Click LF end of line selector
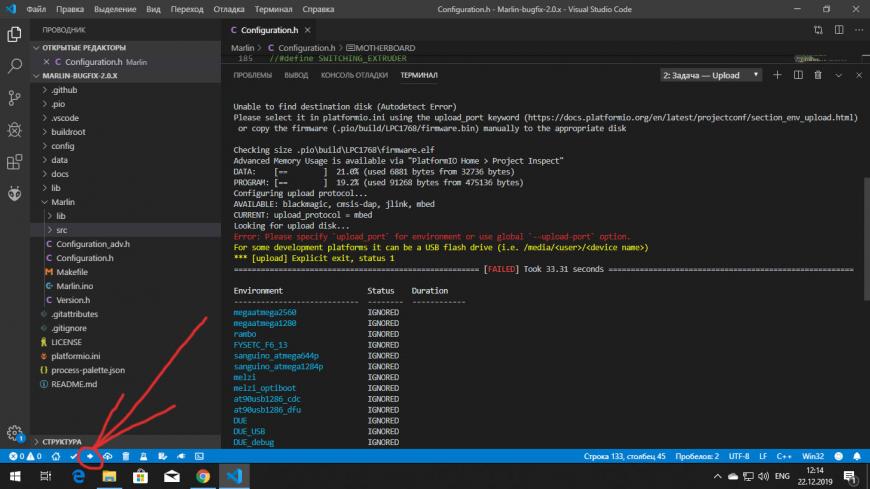 763,456
